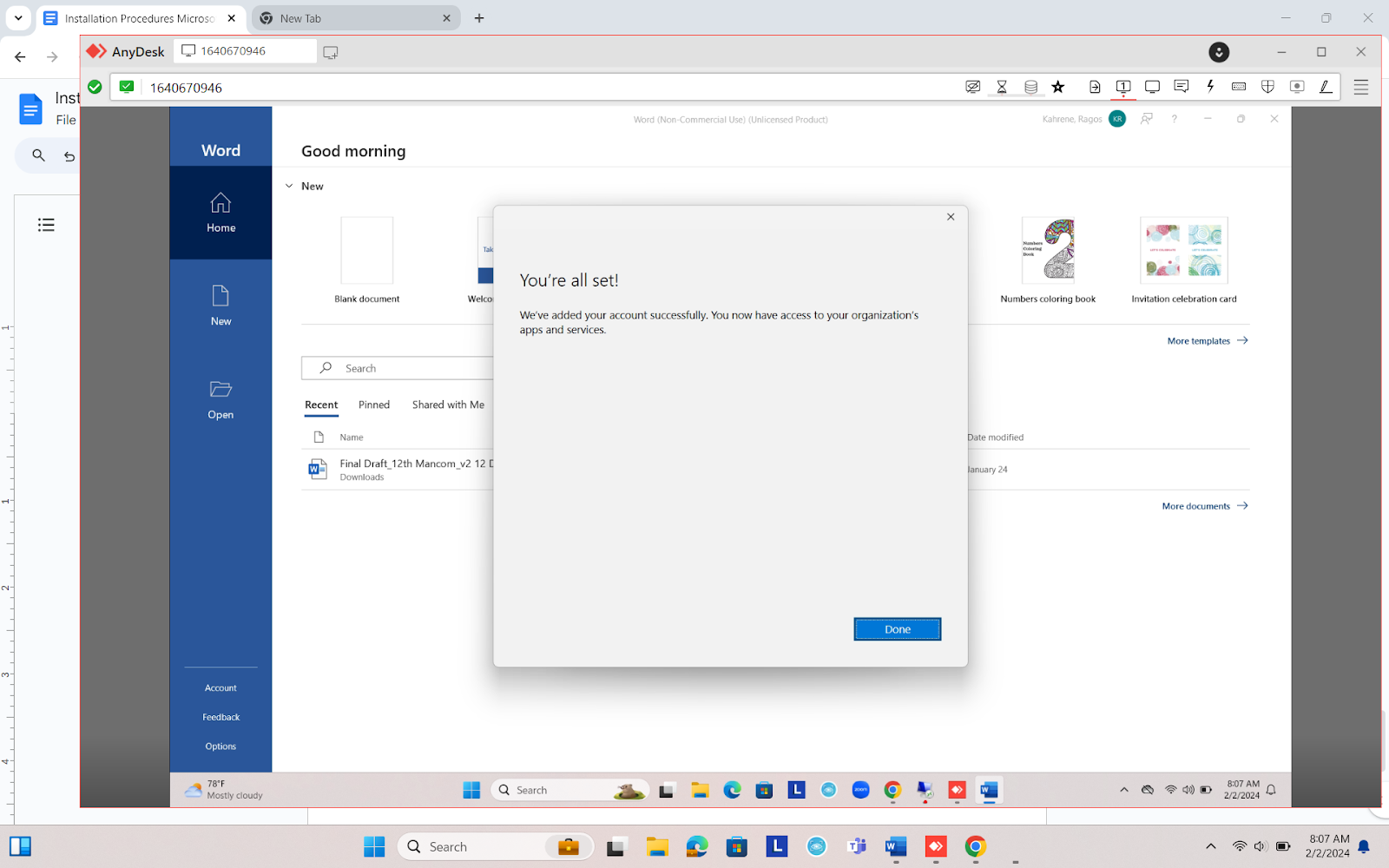Open the Invitation celebration card template
This screenshot has width=1389, height=868.
click(x=1184, y=260)
